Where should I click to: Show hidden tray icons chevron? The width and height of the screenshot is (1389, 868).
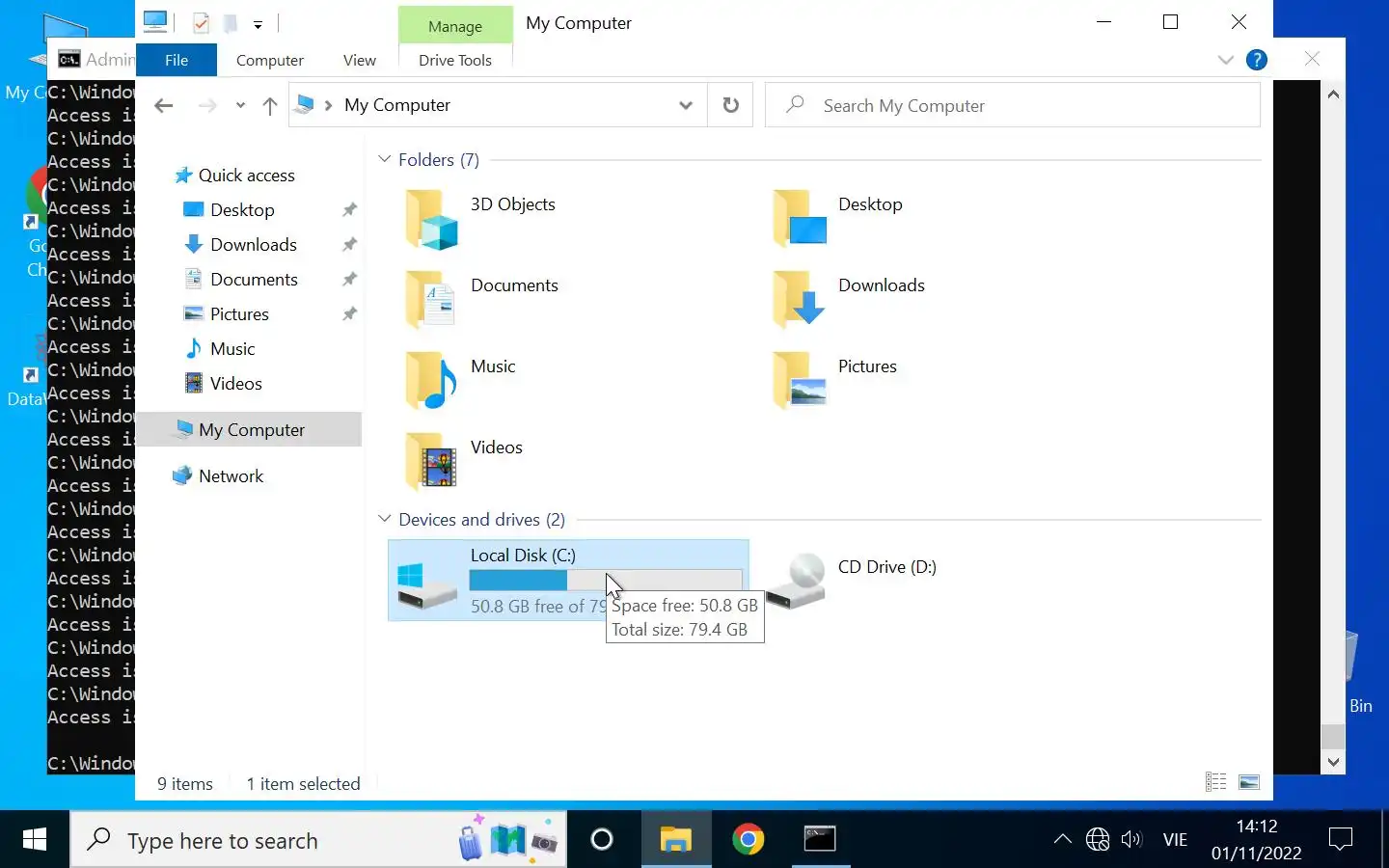click(1063, 840)
